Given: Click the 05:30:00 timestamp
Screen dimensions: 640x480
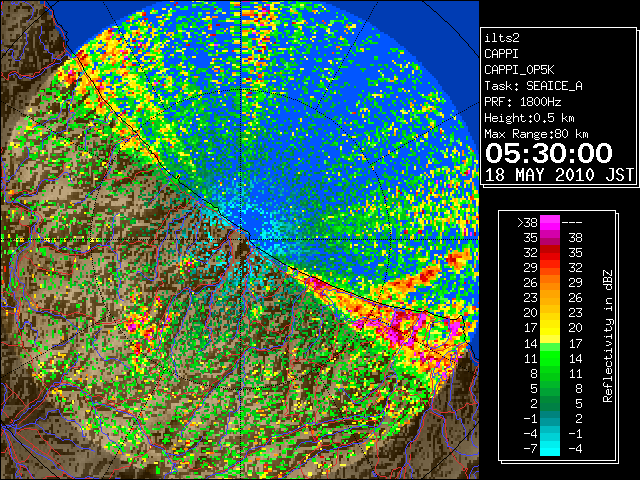Looking at the screenshot, I should 549,153.
